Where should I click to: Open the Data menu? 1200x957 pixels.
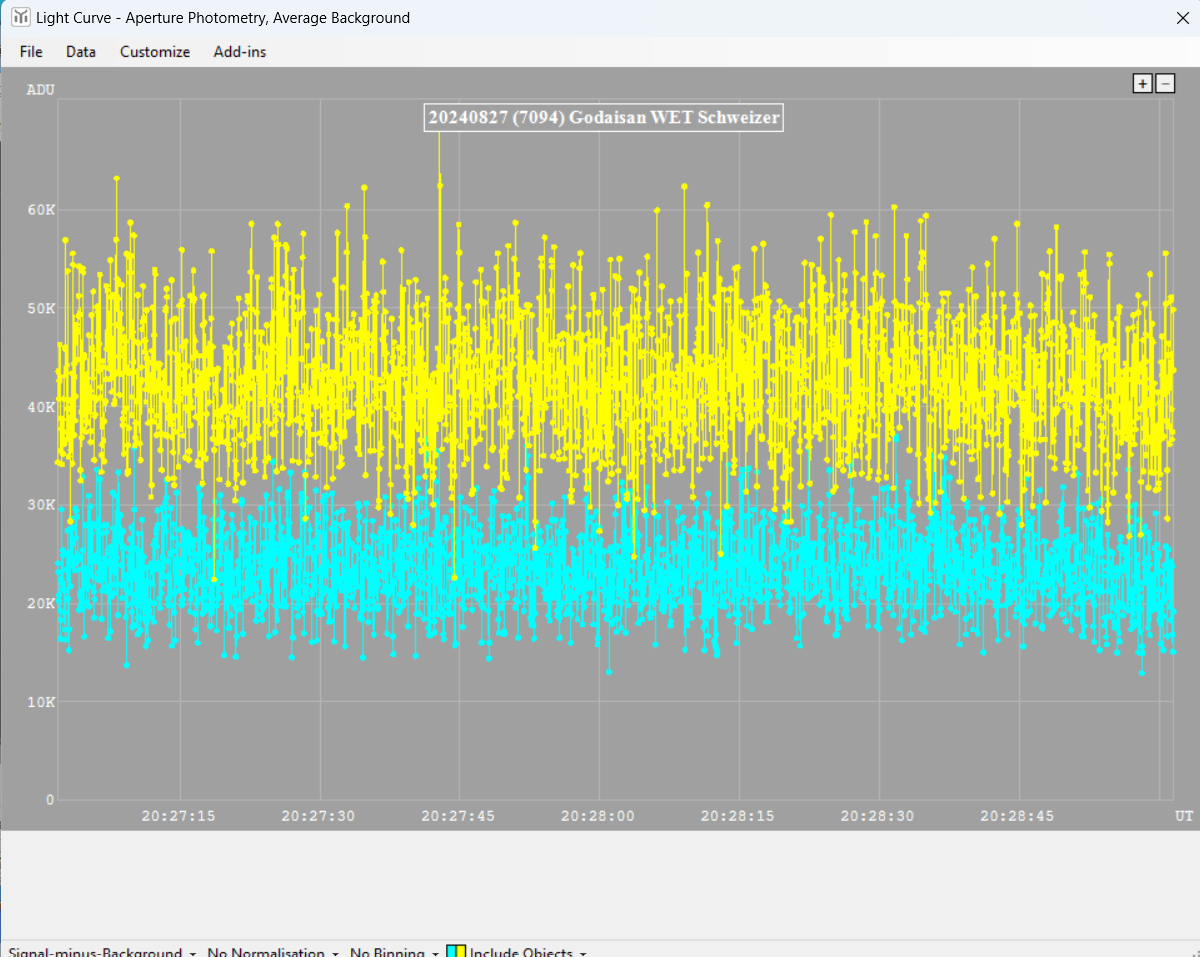point(81,51)
